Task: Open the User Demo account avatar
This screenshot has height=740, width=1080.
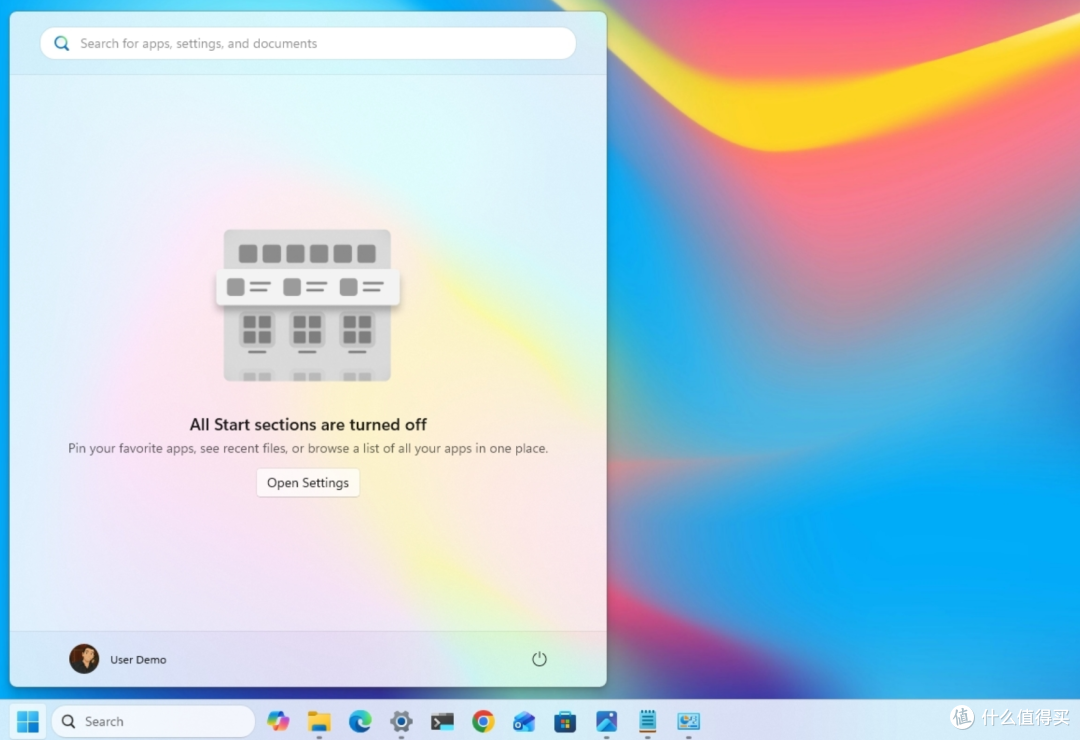Action: click(84, 659)
